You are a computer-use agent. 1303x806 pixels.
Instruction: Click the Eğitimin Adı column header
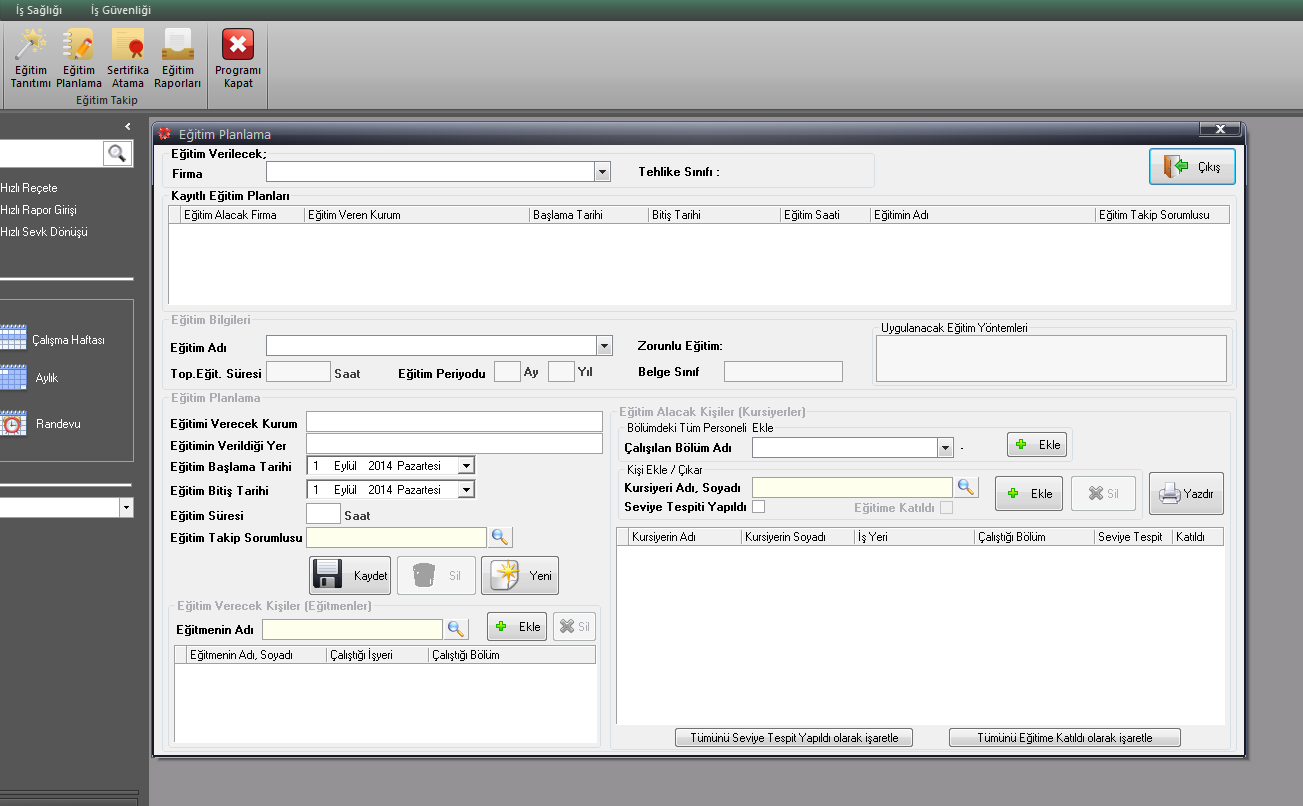click(982, 215)
